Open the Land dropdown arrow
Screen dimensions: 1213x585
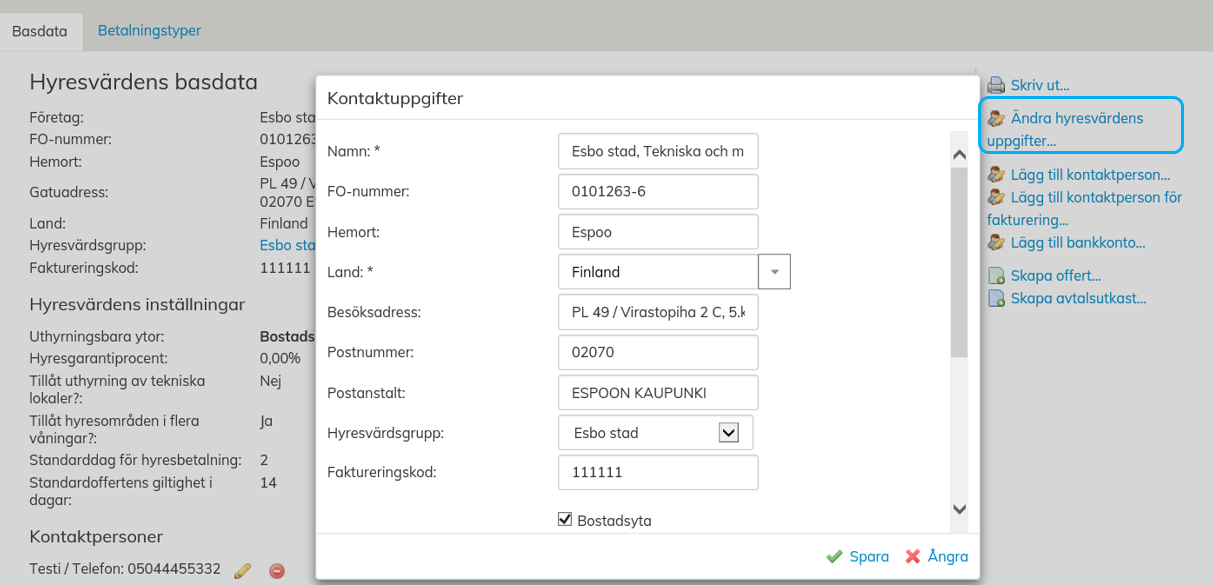coord(774,272)
